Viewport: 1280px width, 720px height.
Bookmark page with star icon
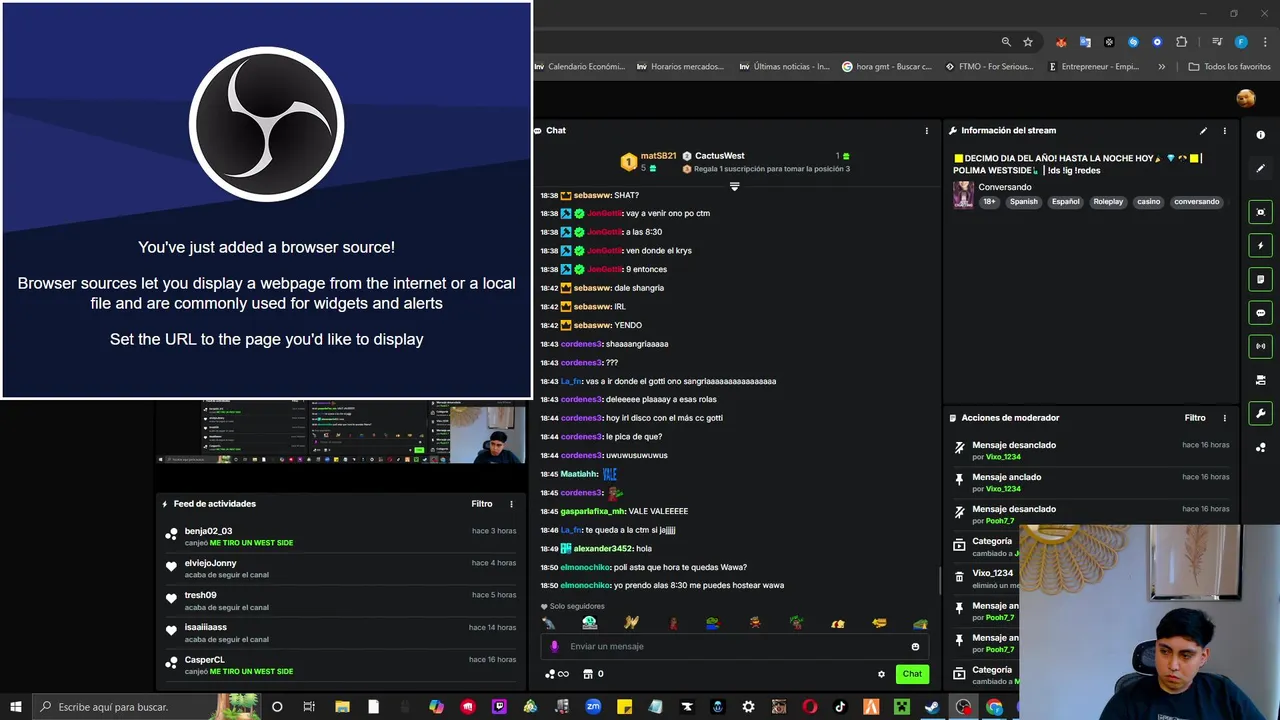(x=1028, y=42)
